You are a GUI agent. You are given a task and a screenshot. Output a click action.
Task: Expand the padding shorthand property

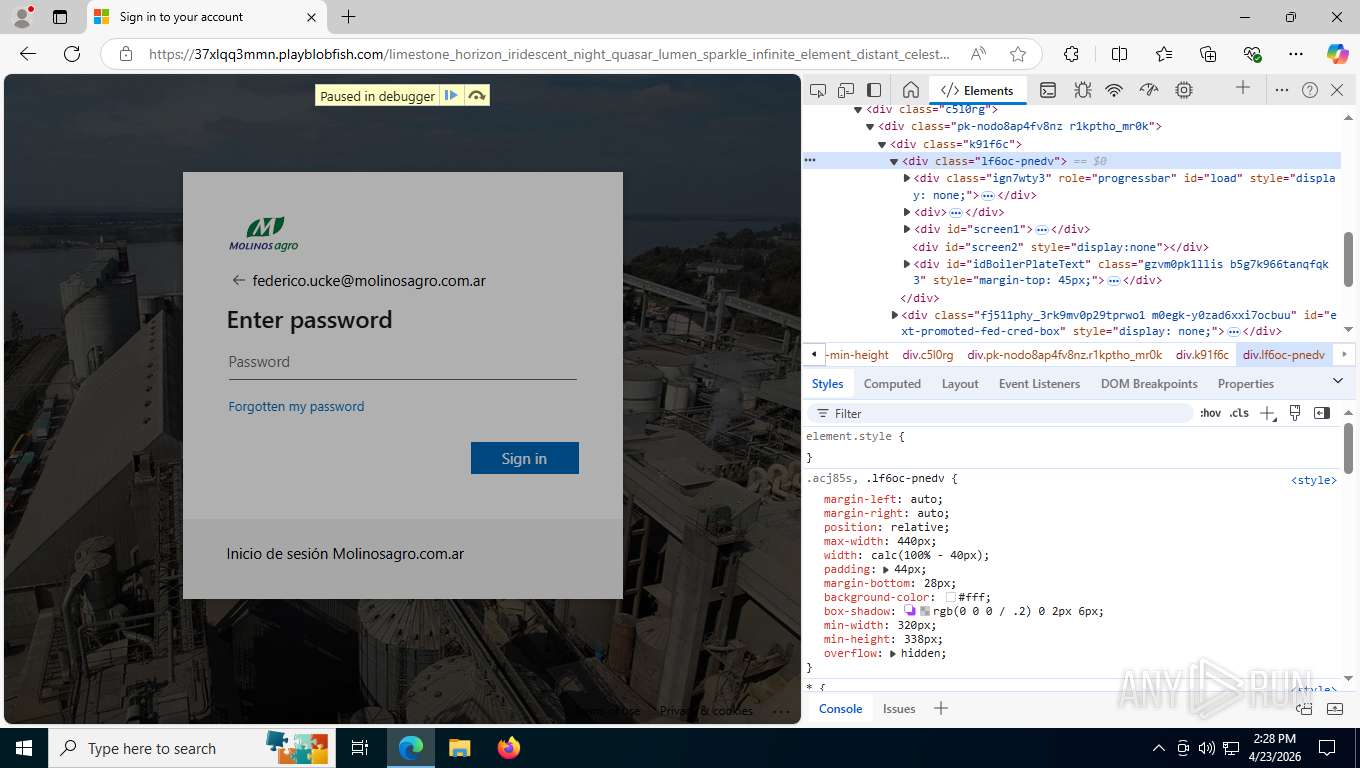coord(886,569)
